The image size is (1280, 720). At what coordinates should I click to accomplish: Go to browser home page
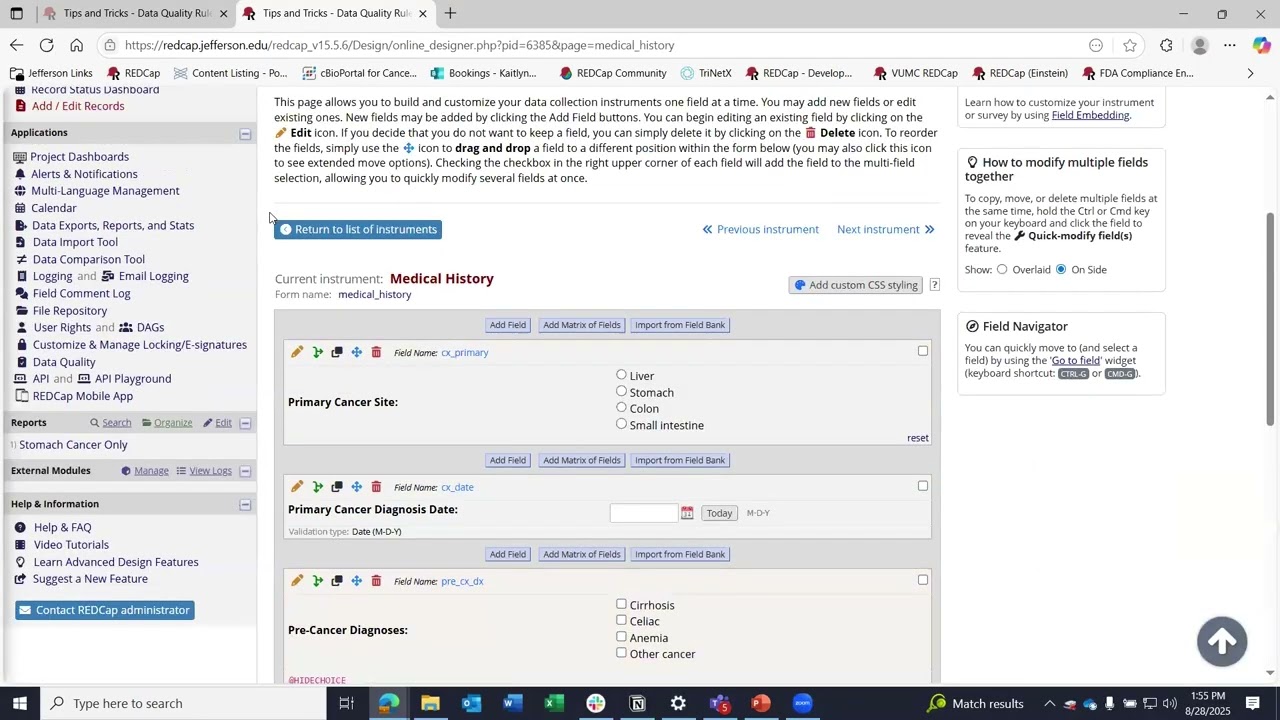[76, 45]
